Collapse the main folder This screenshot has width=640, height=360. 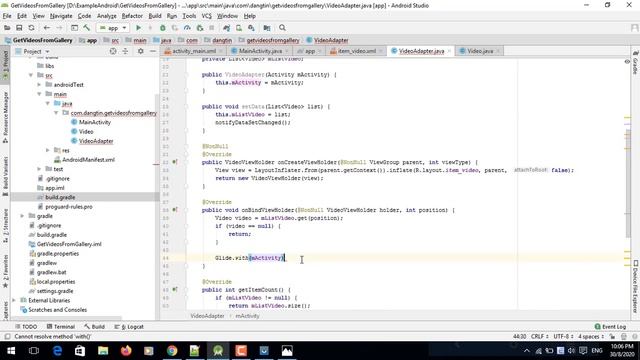(x=39, y=94)
